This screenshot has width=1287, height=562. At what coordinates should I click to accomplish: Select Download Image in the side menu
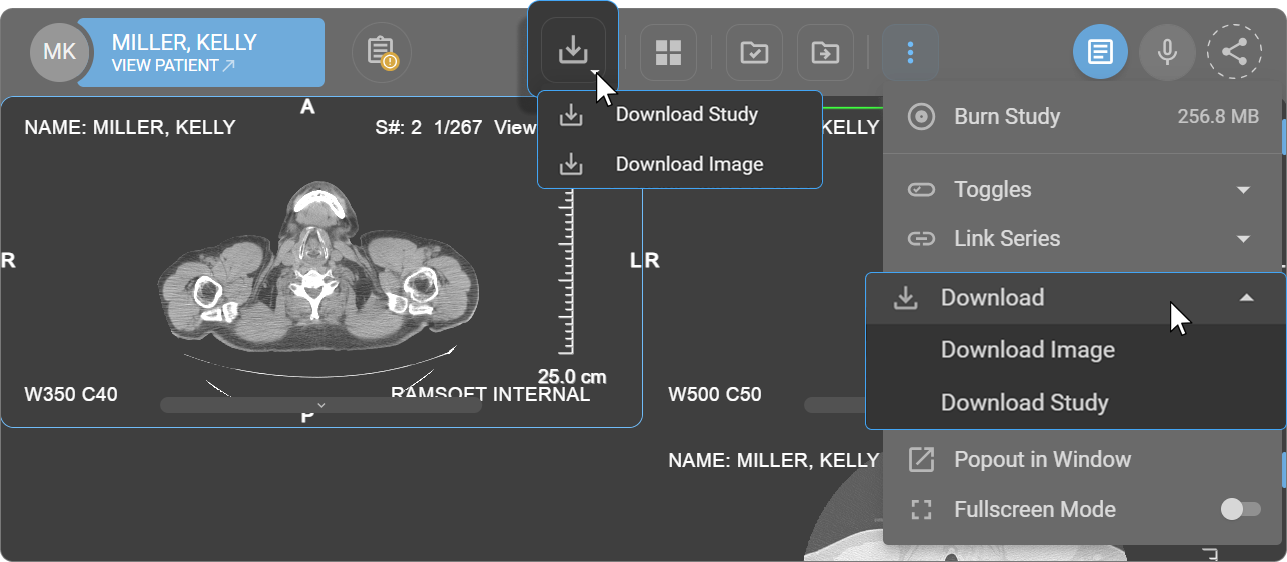coord(1075,350)
